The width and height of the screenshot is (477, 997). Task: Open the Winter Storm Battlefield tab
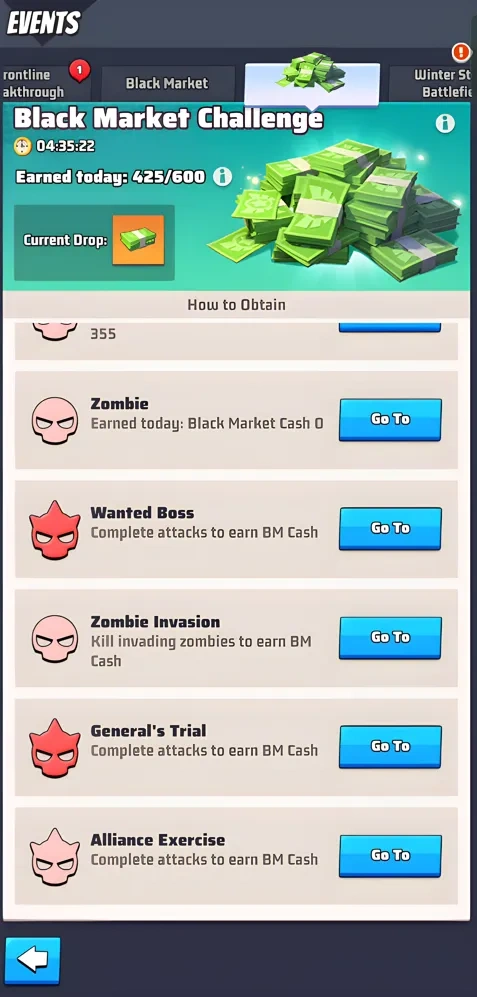coord(434,83)
